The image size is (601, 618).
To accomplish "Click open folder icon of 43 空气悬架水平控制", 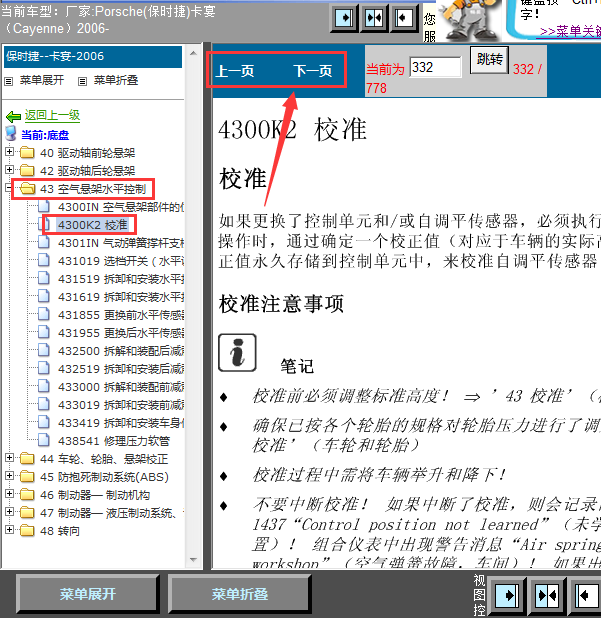I will click(x=27, y=188).
